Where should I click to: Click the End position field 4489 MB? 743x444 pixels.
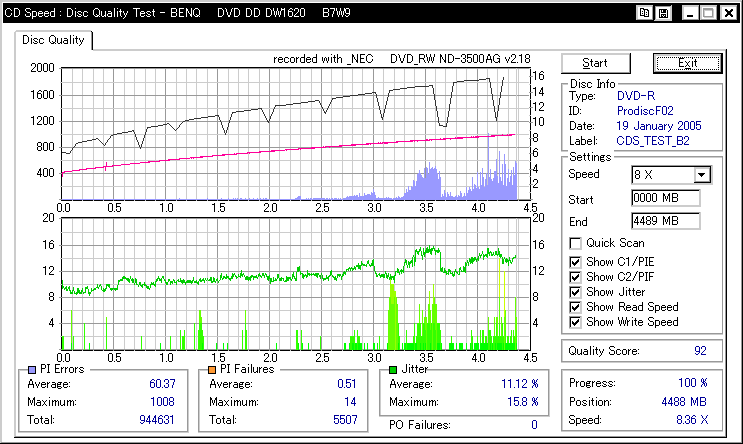click(666, 221)
